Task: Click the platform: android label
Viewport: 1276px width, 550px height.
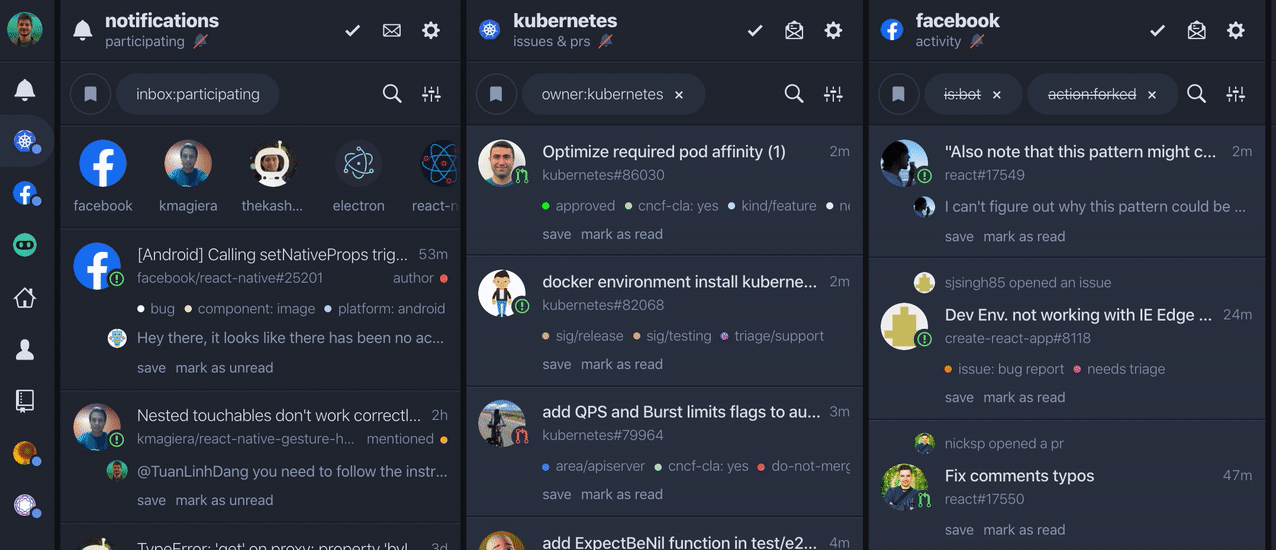Action: coord(384,309)
